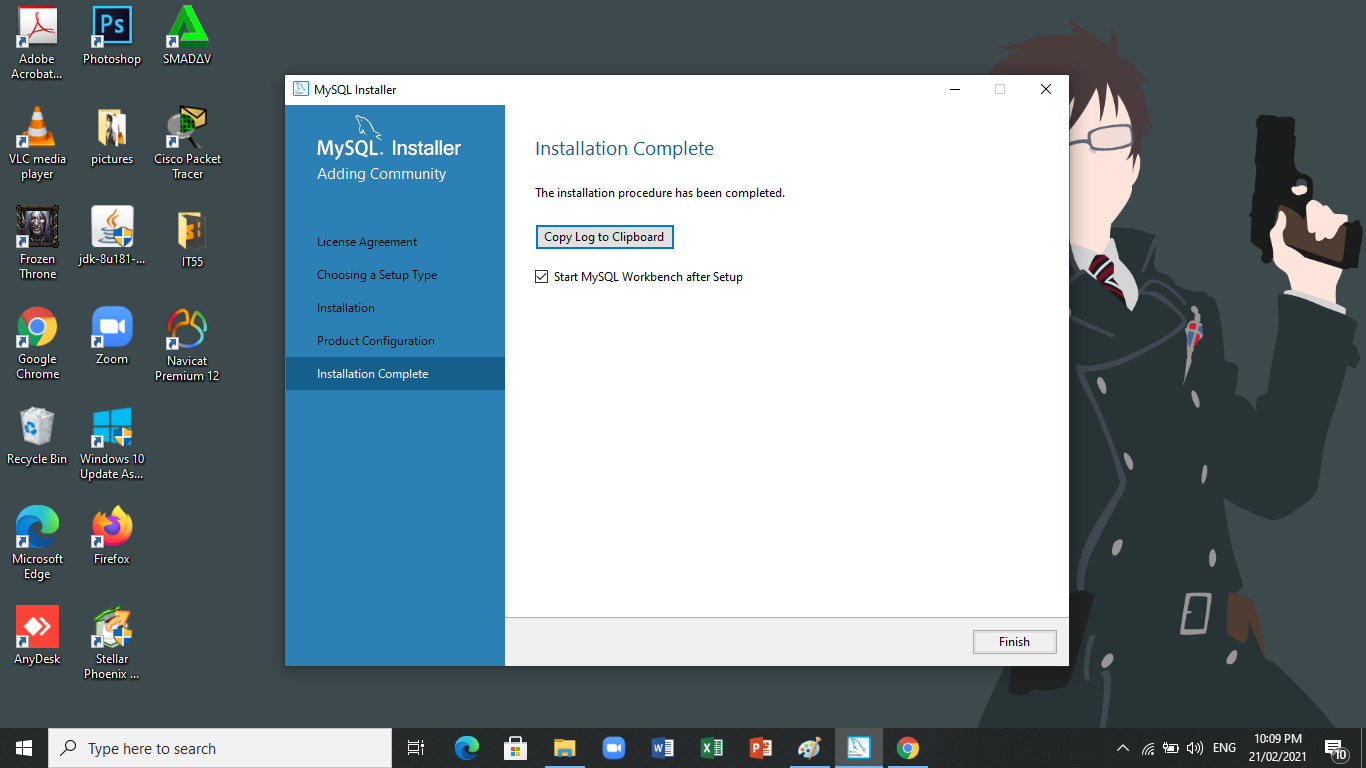Viewport: 1366px width, 768px height.
Task: Open Navicat Premium 12 desktop shortcut
Action: [187, 345]
